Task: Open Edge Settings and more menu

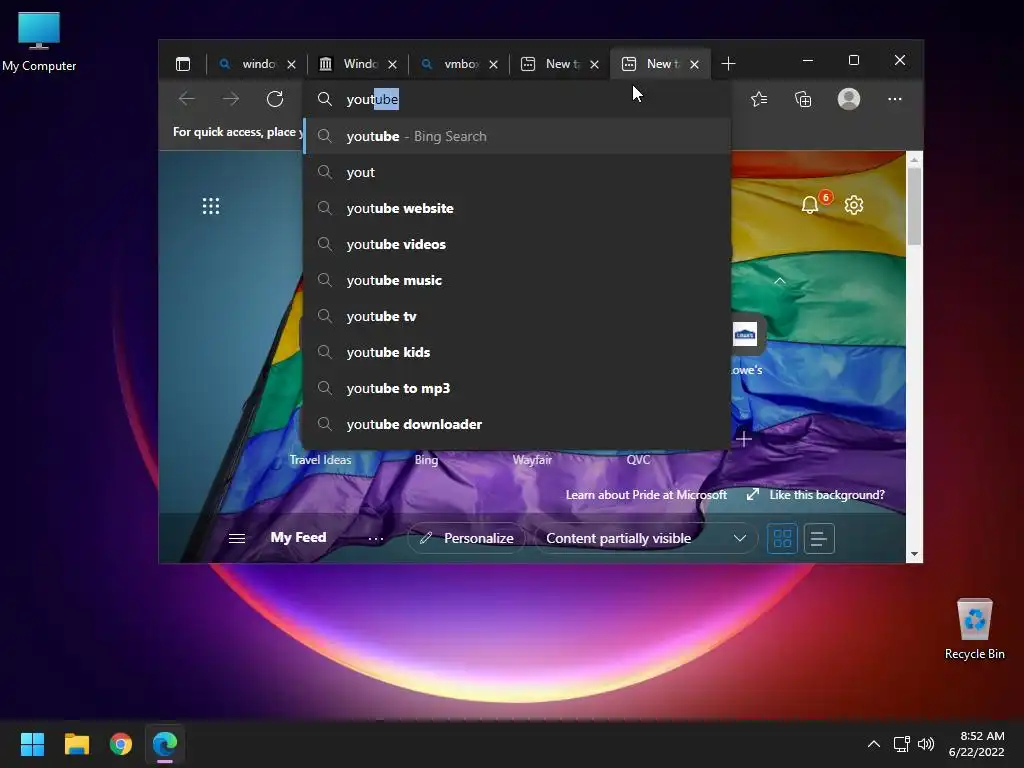Action: tap(895, 99)
